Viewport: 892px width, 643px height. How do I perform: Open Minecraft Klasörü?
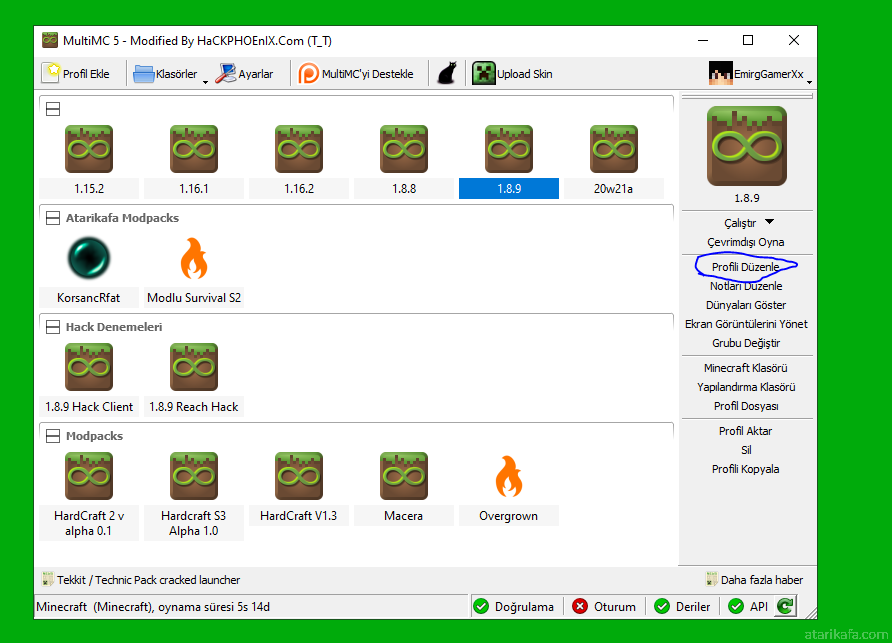point(746,368)
